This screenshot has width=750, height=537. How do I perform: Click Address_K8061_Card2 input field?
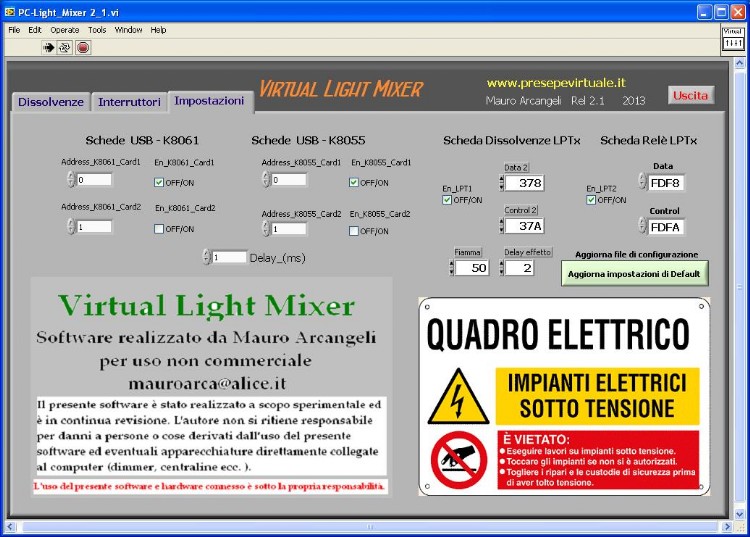[x=94, y=227]
